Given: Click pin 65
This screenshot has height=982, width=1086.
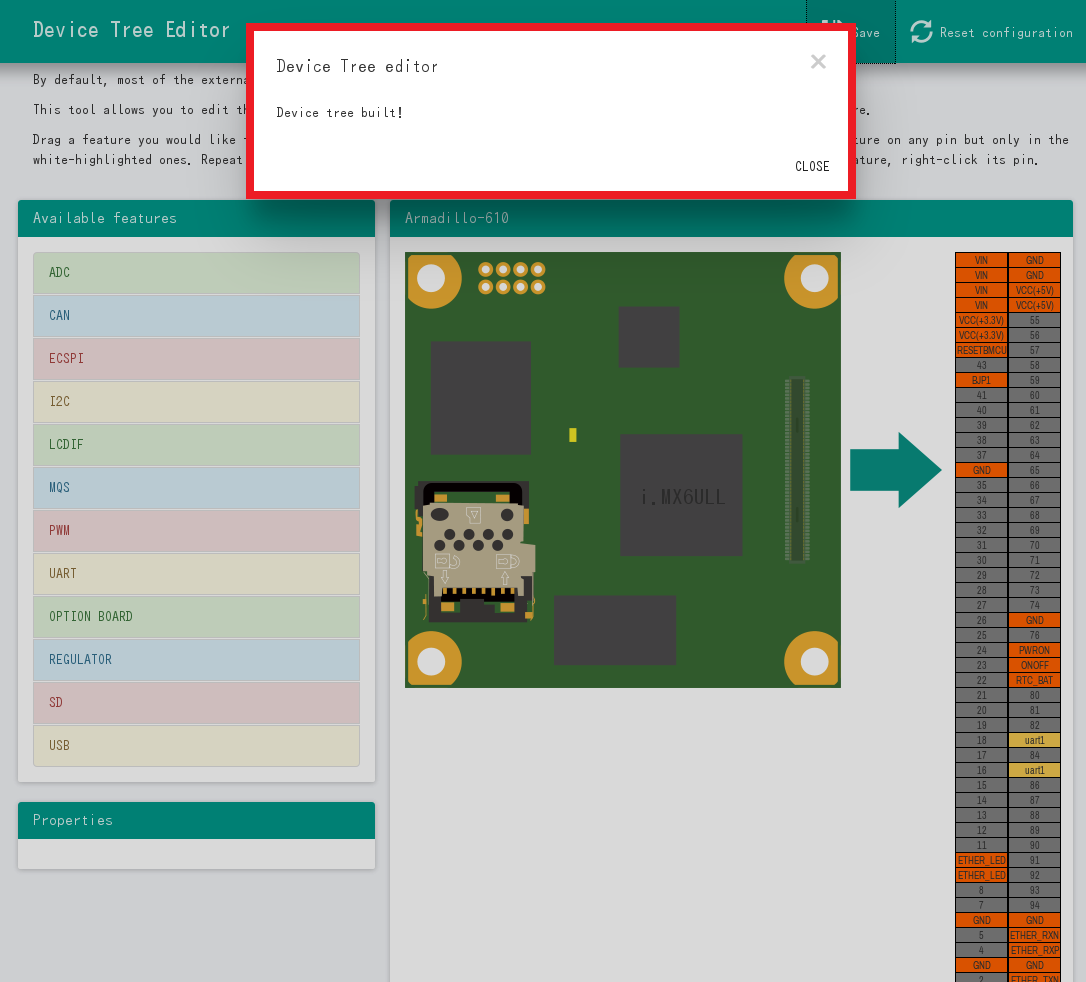Looking at the screenshot, I should (x=1034, y=470).
